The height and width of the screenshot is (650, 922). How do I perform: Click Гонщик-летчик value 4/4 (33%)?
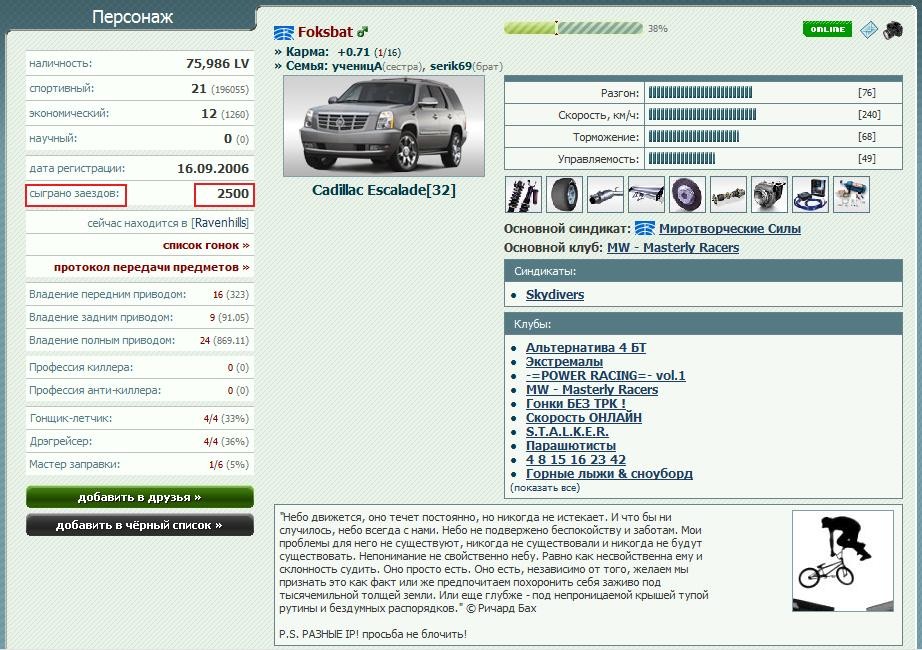pos(226,418)
